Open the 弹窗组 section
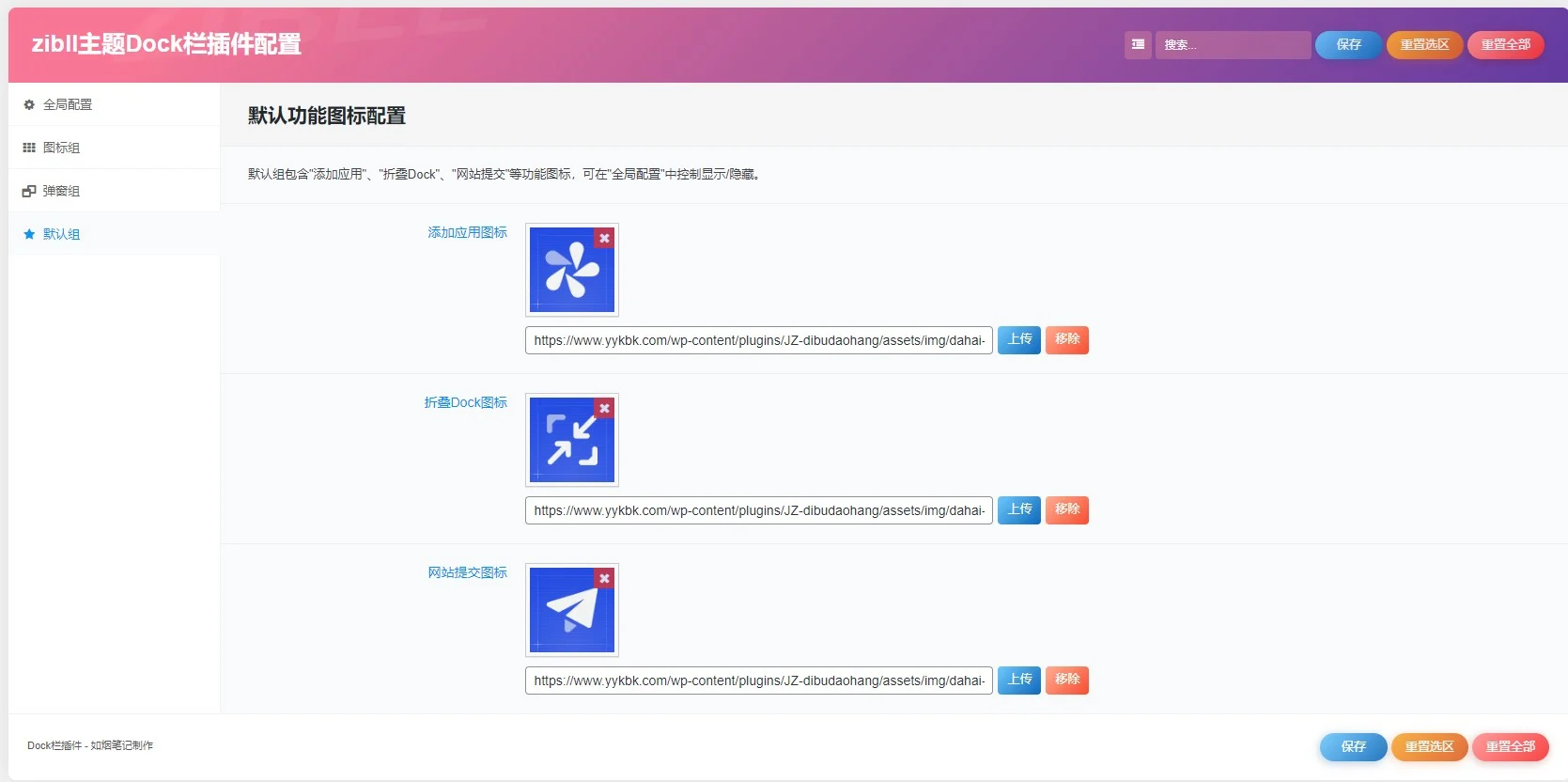 point(114,191)
